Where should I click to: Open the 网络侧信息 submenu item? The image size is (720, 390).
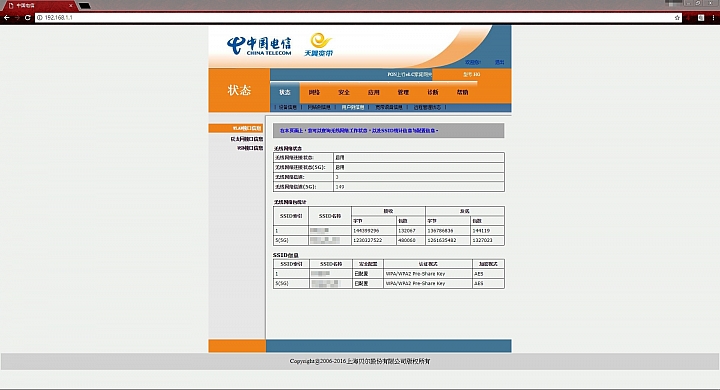(319, 107)
